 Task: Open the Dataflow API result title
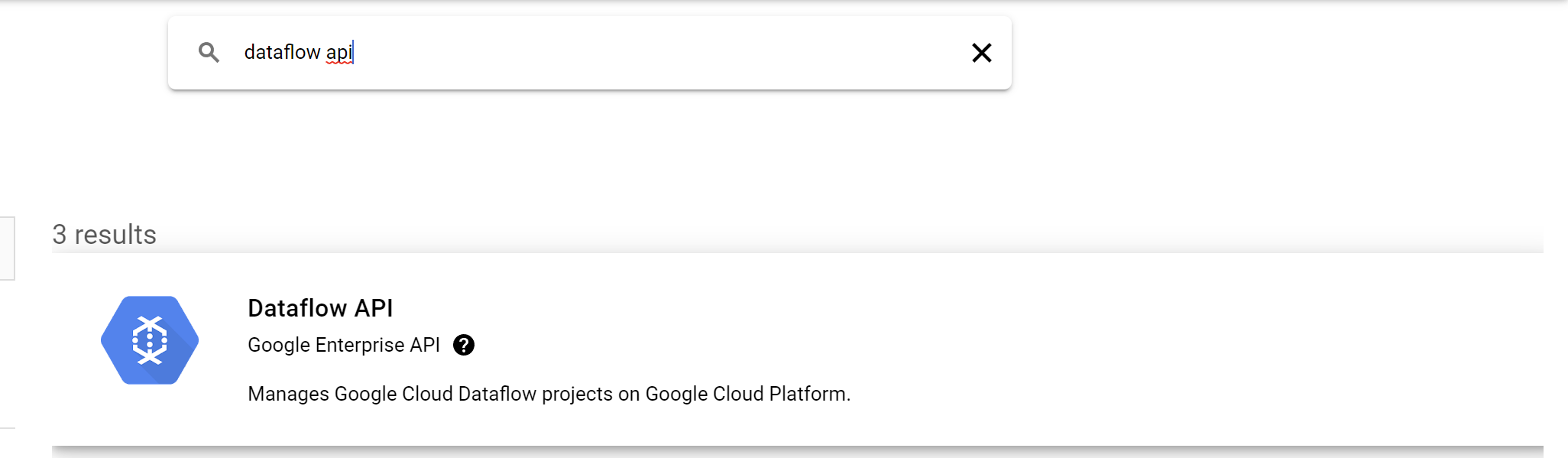[x=320, y=308]
